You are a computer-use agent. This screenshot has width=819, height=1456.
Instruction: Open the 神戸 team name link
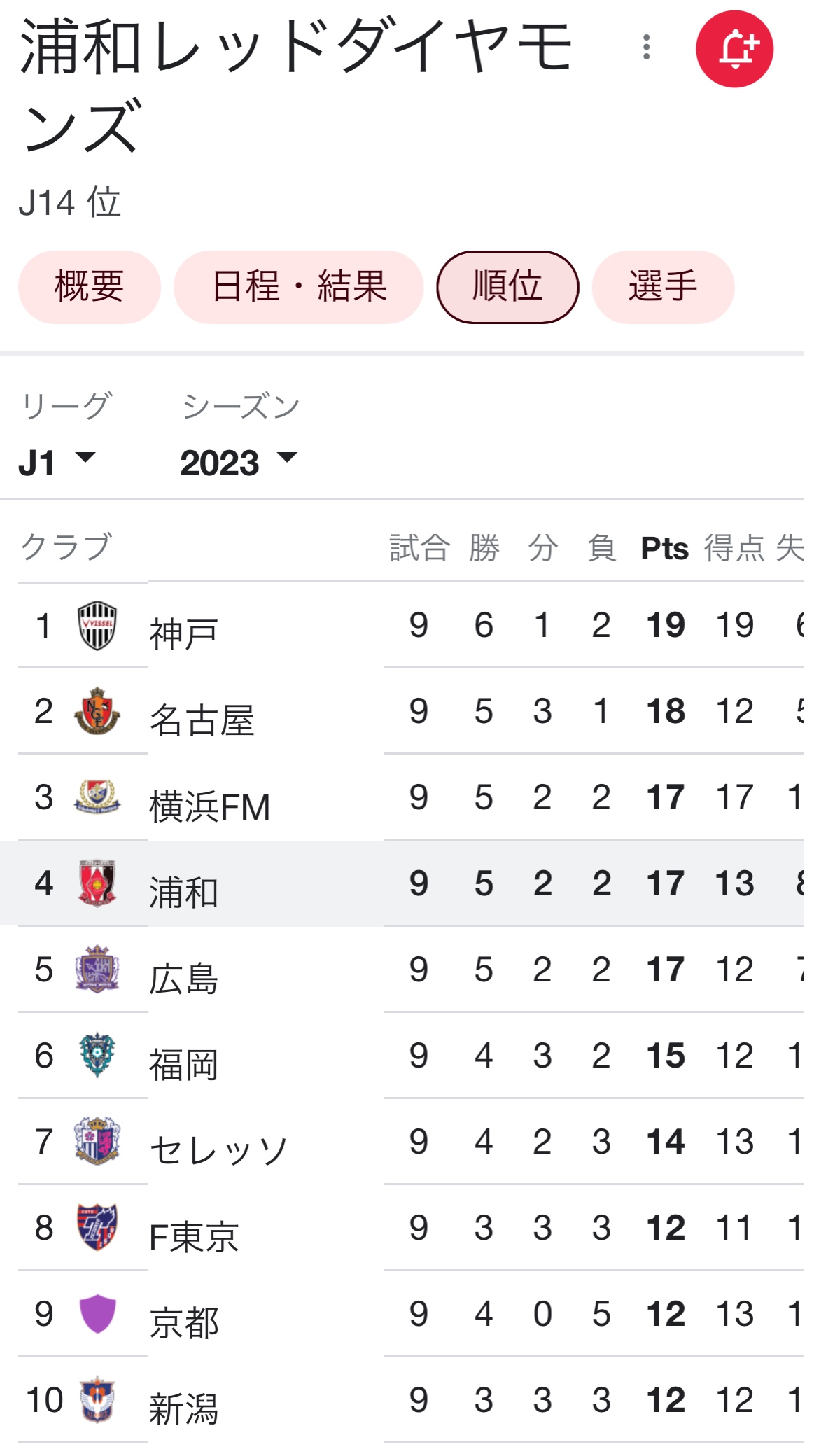coord(183,634)
